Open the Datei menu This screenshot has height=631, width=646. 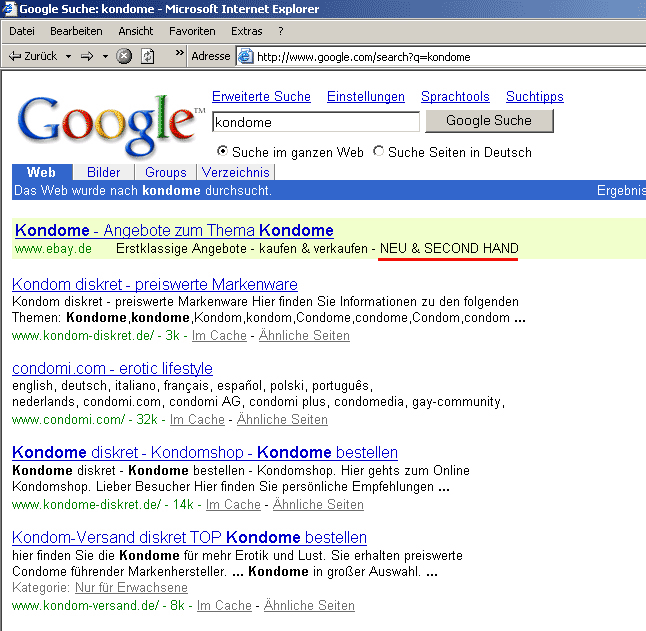point(22,31)
